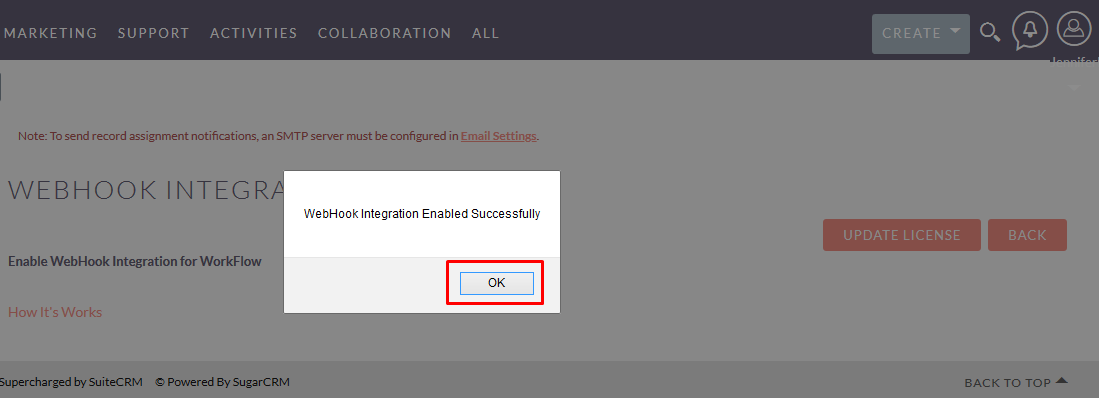Click the Powered By SugarCRM footer link
This screenshot has width=1099, height=398.
click(222, 382)
